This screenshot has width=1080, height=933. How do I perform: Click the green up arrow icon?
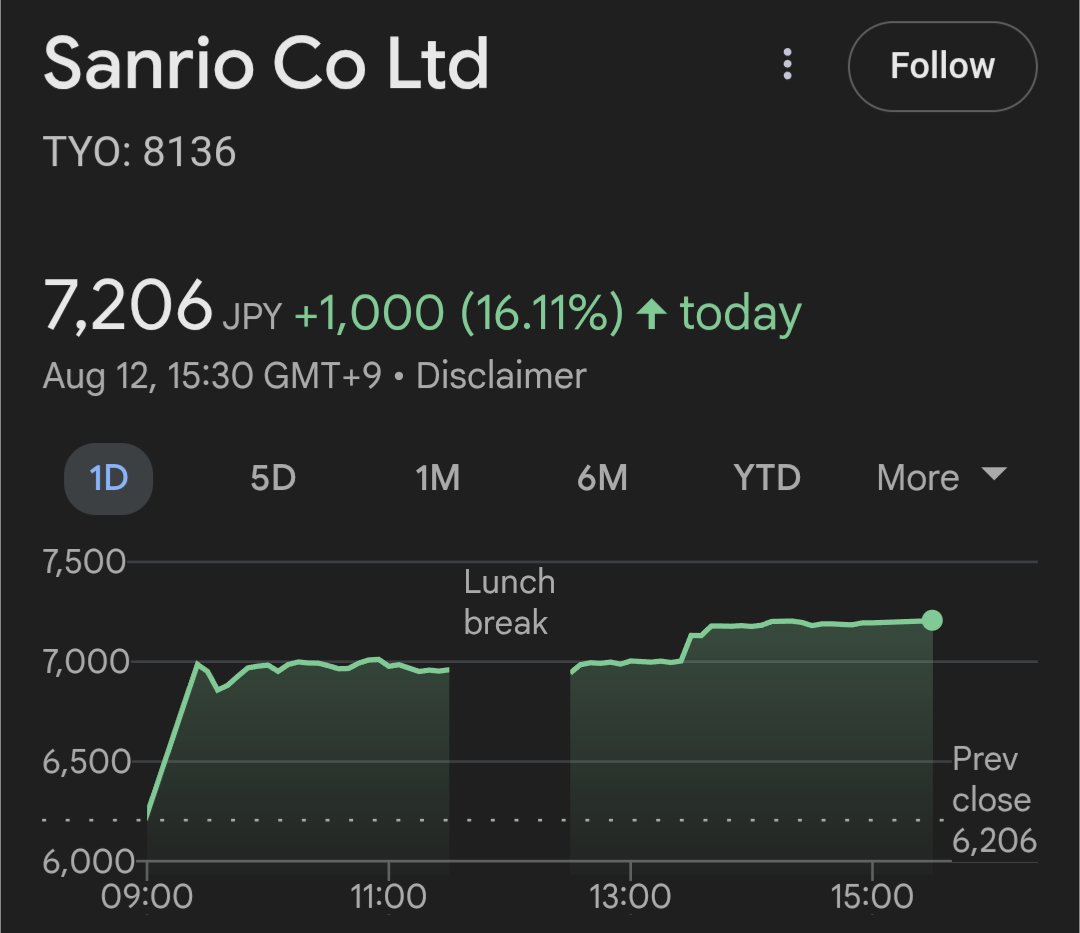coord(652,315)
